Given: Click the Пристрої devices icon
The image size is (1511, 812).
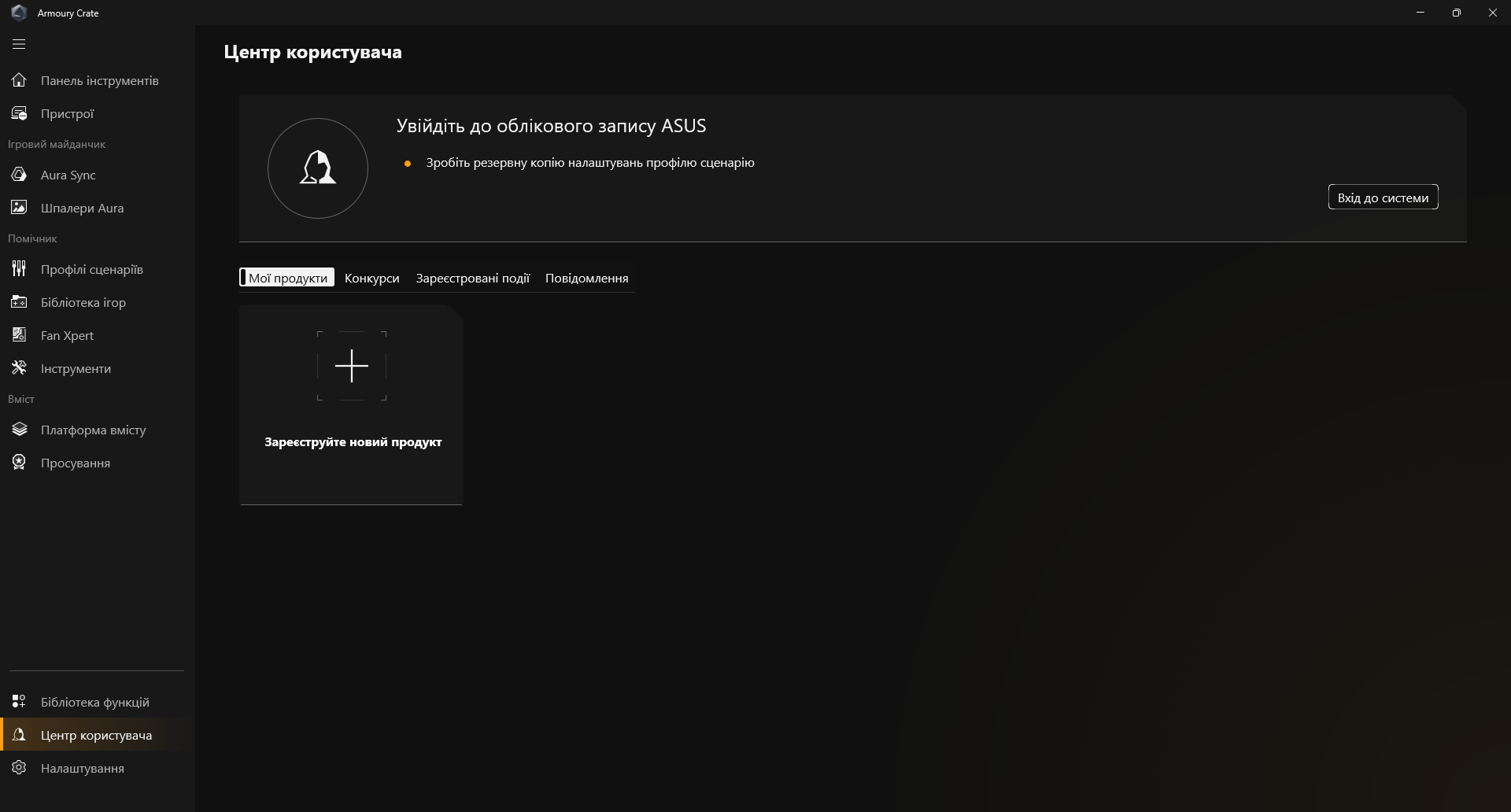Looking at the screenshot, I should (x=19, y=113).
